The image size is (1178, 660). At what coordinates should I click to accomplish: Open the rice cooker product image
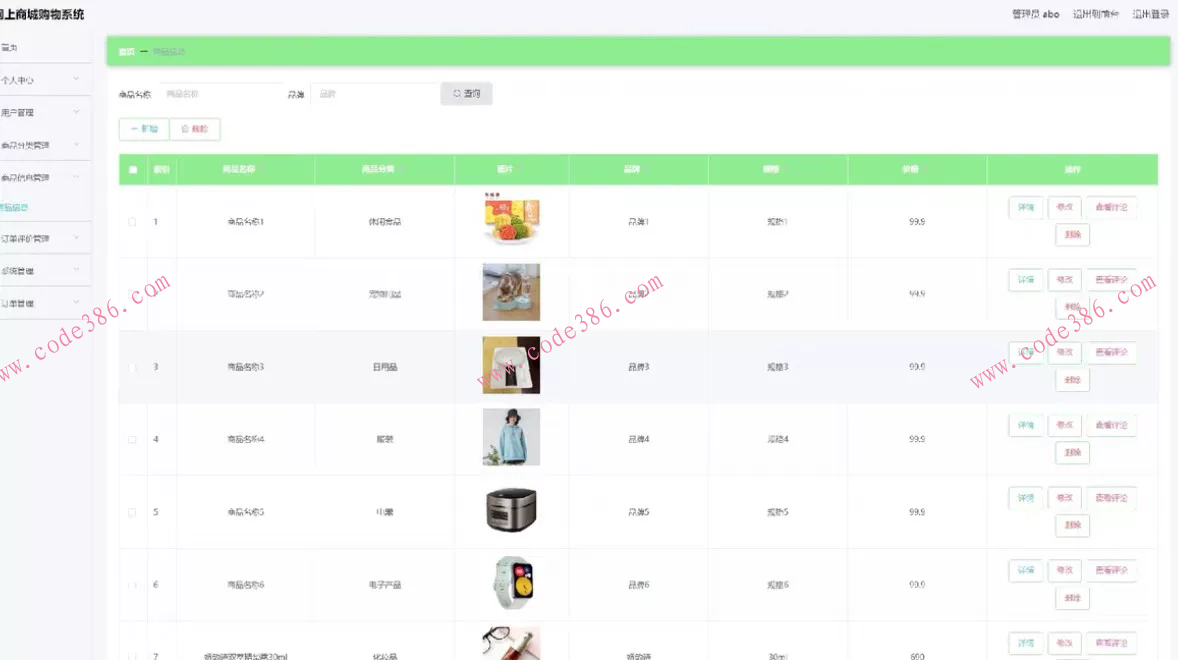[x=511, y=511]
